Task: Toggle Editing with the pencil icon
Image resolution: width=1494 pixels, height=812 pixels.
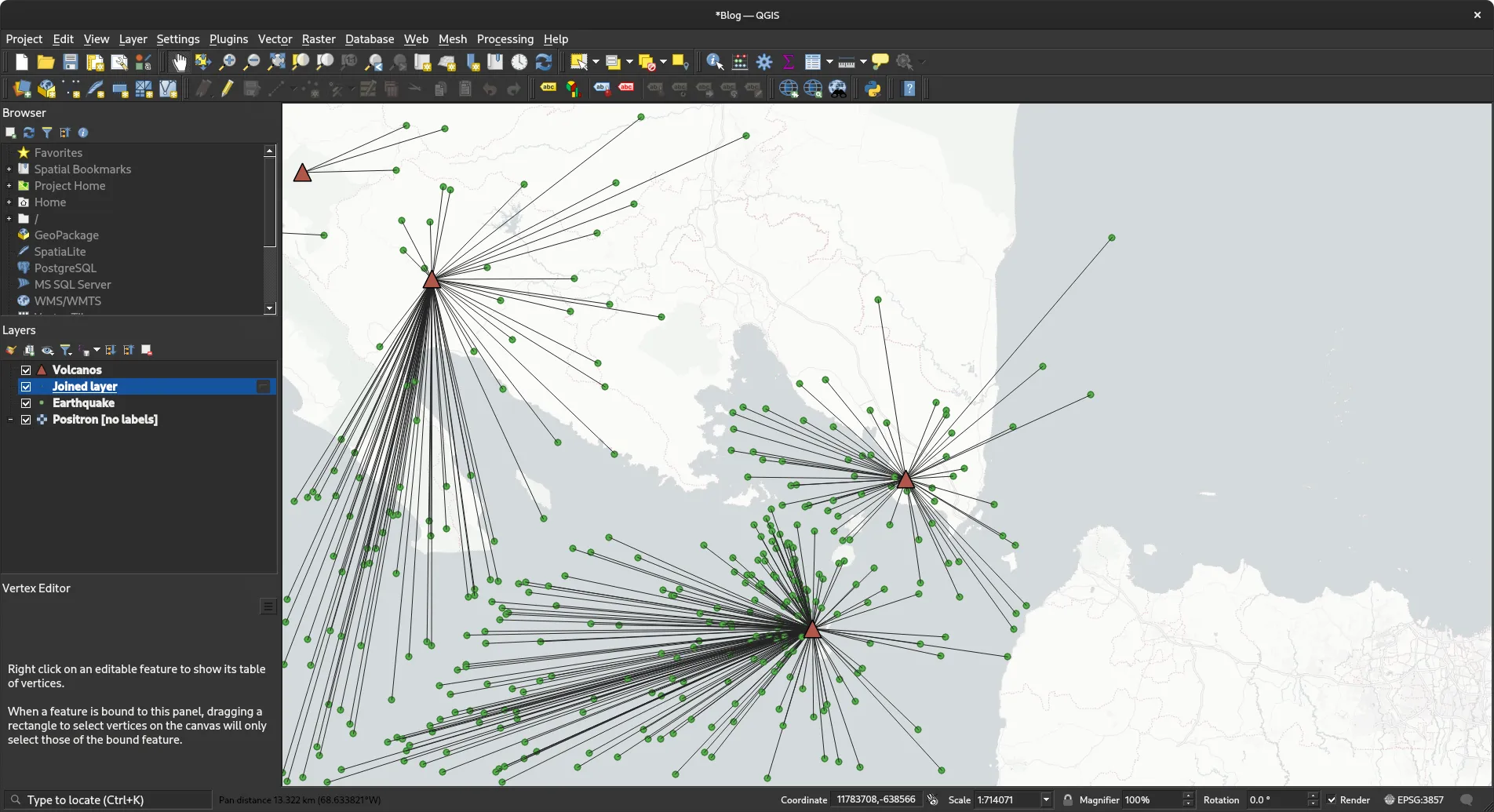Action: pos(227,89)
